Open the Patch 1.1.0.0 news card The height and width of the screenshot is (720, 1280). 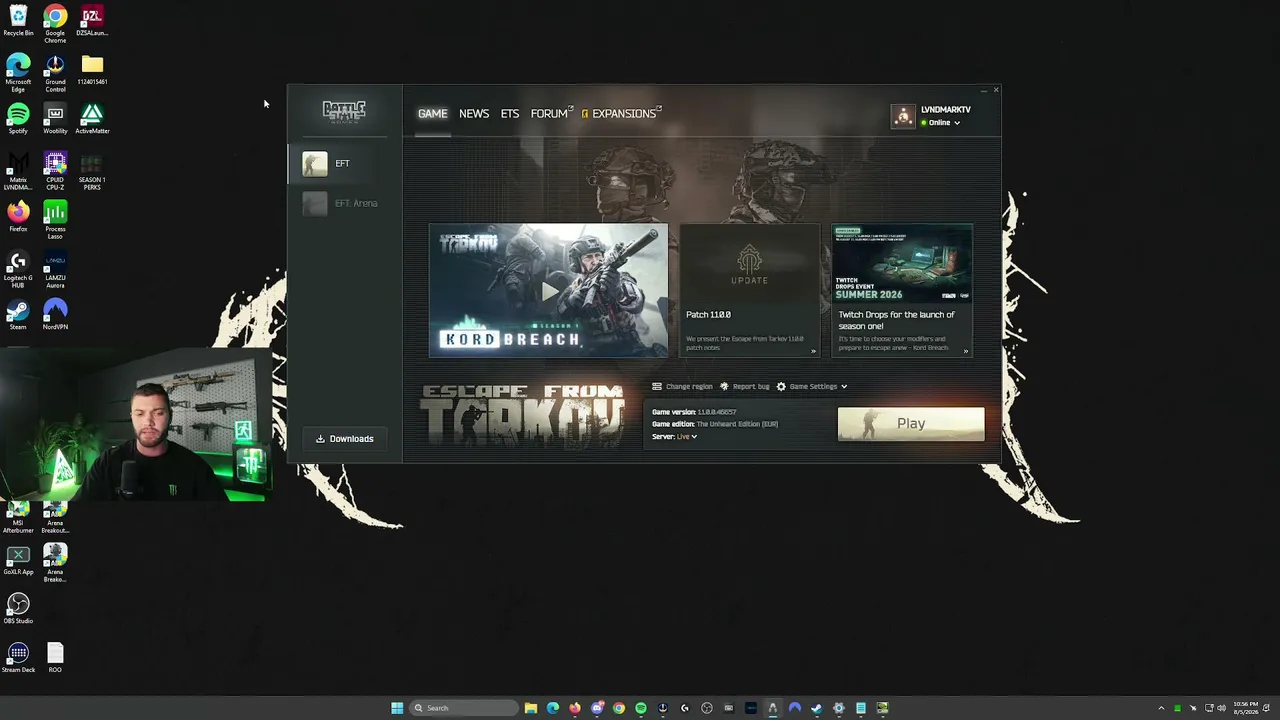pos(749,290)
